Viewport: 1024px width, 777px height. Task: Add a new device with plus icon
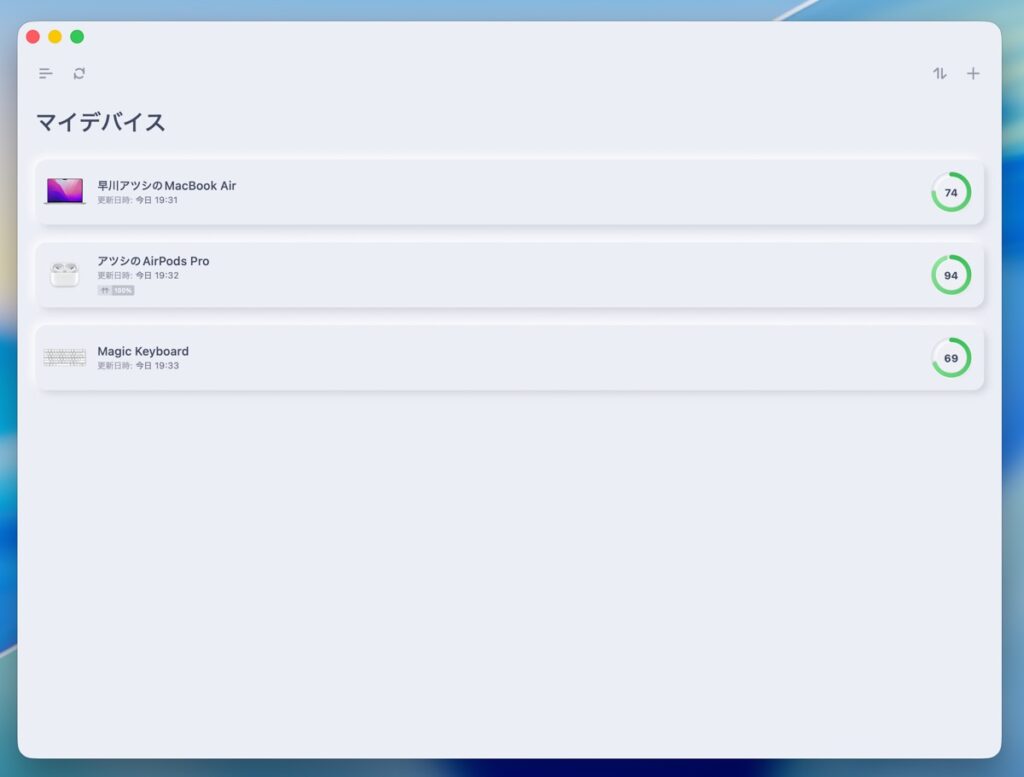click(973, 73)
